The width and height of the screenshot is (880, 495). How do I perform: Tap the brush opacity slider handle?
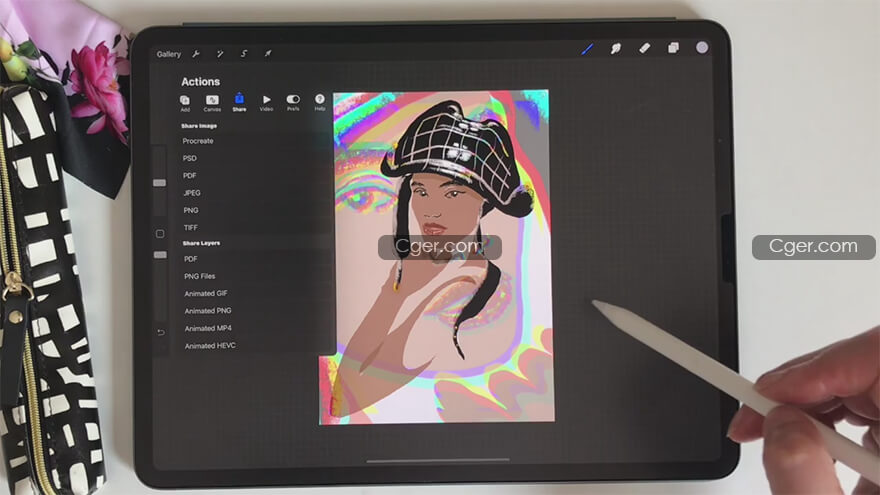[x=160, y=255]
